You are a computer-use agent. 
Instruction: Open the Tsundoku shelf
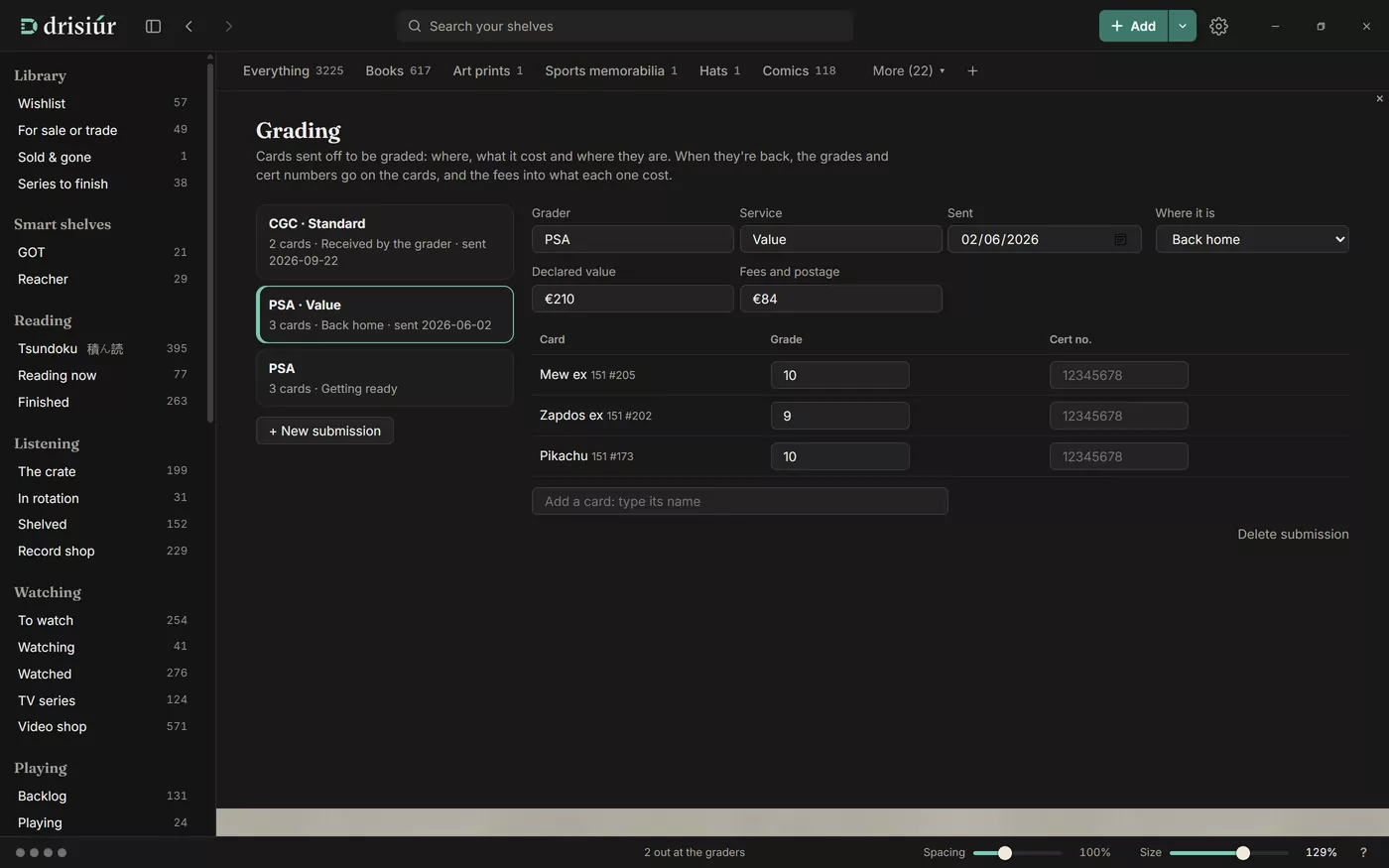(x=103, y=348)
